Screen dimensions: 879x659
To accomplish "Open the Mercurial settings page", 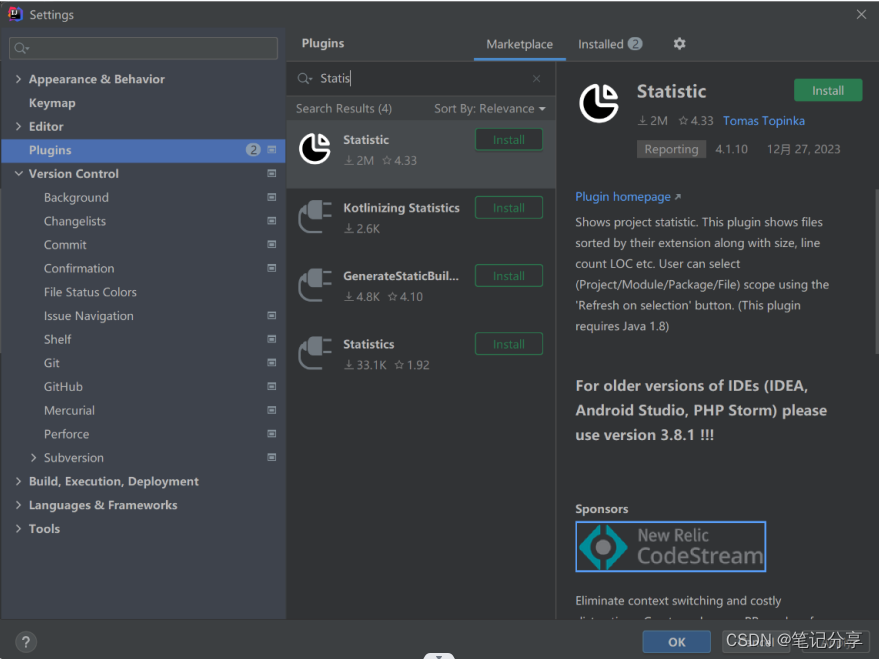I will coord(70,410).
